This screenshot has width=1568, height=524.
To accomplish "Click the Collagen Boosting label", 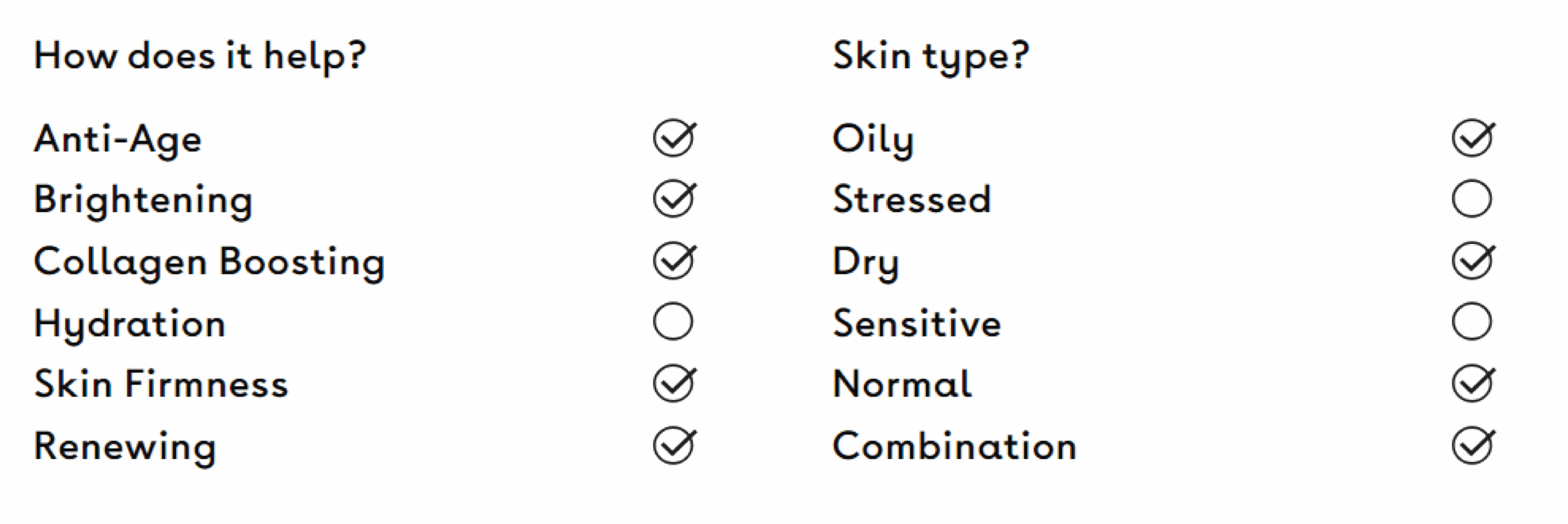I will [209, 262].
